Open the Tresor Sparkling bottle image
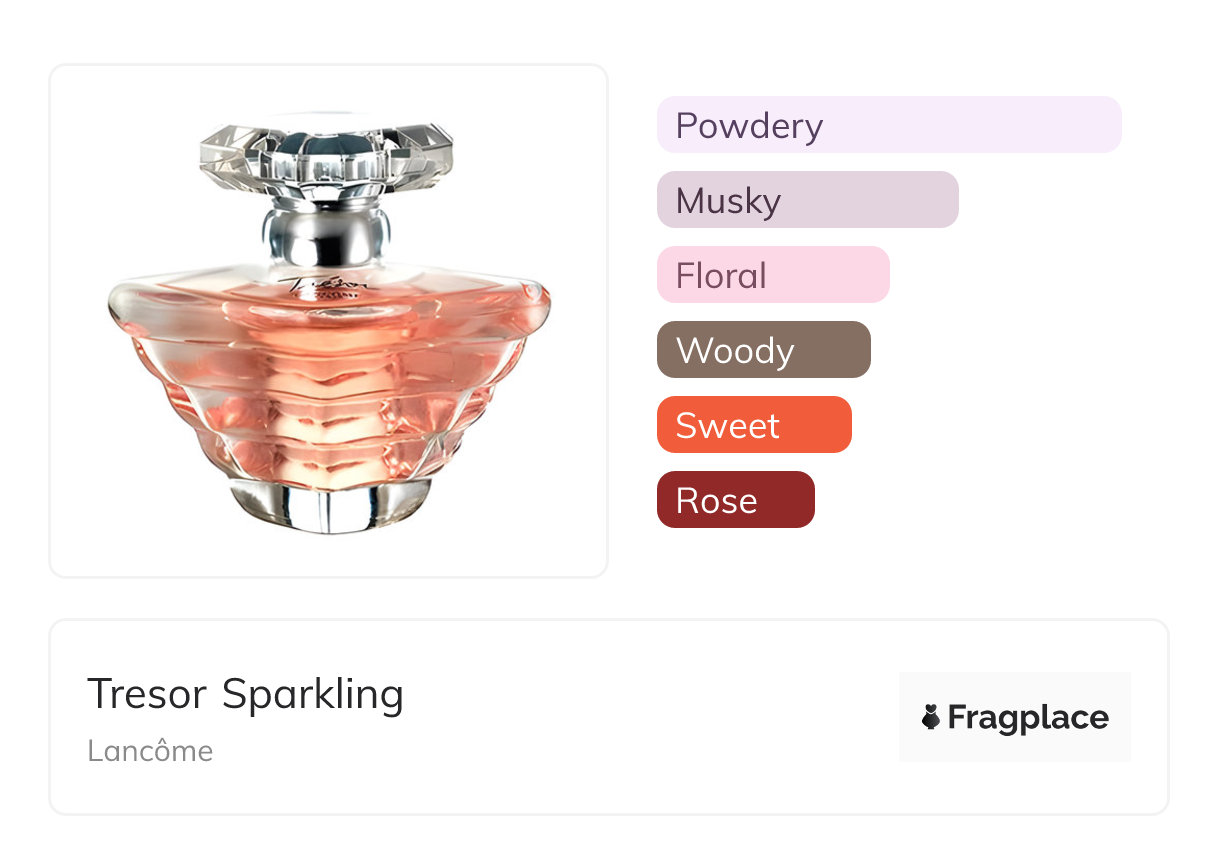The width and height of the screenshot is (1218, 864). pyautogui.click(x=328, y=321)
